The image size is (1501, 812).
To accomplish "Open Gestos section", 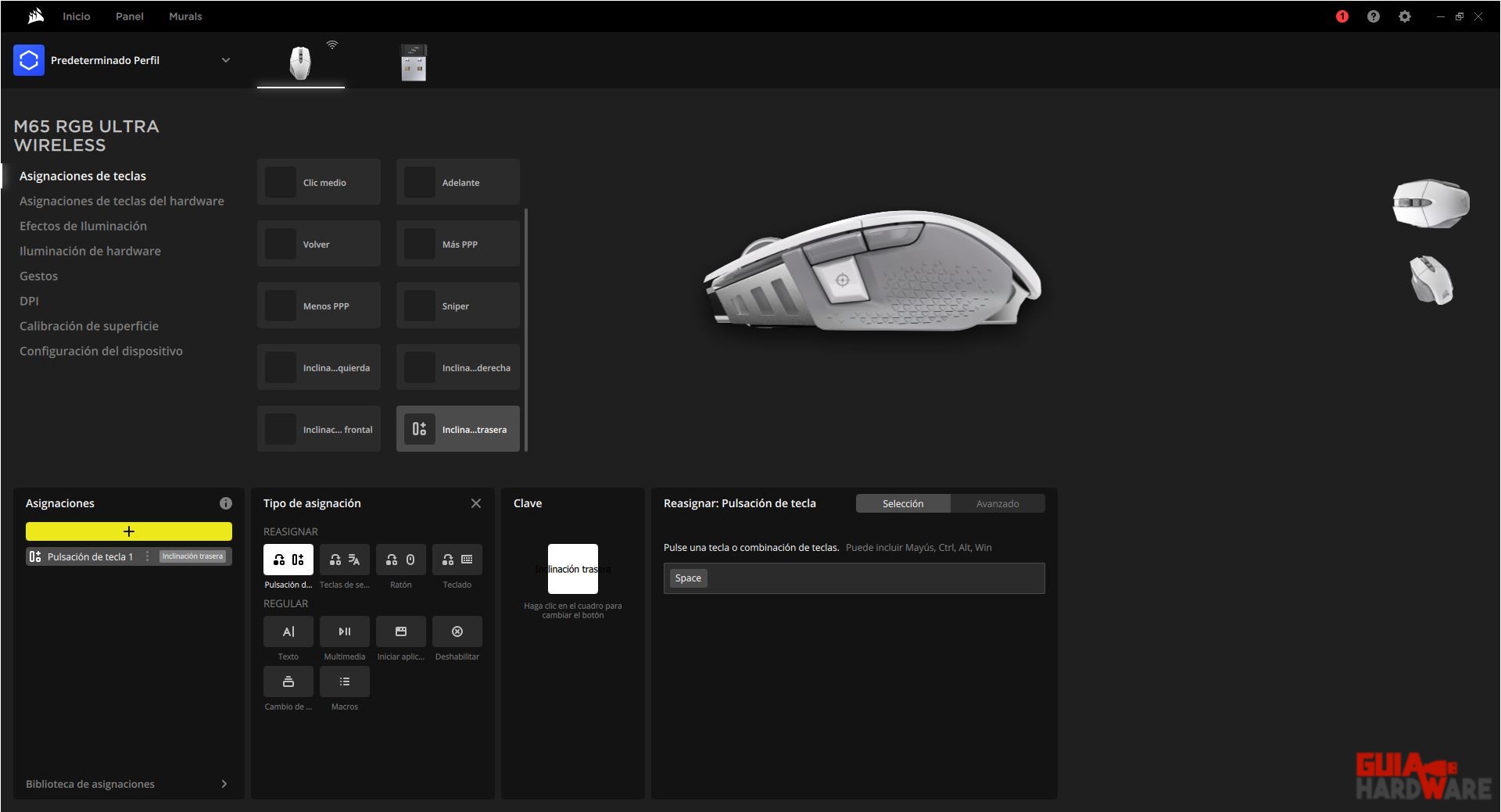I will tap(38, 276).
